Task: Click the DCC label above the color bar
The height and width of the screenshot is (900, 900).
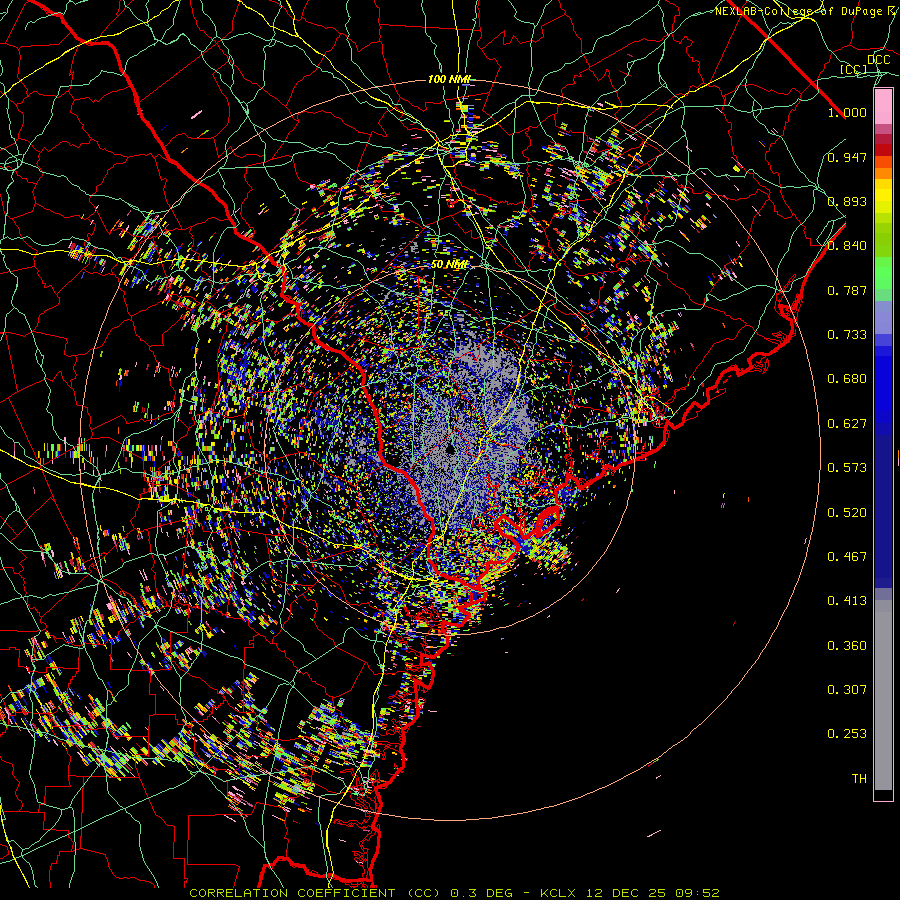Action: click(x=878, y=60)
